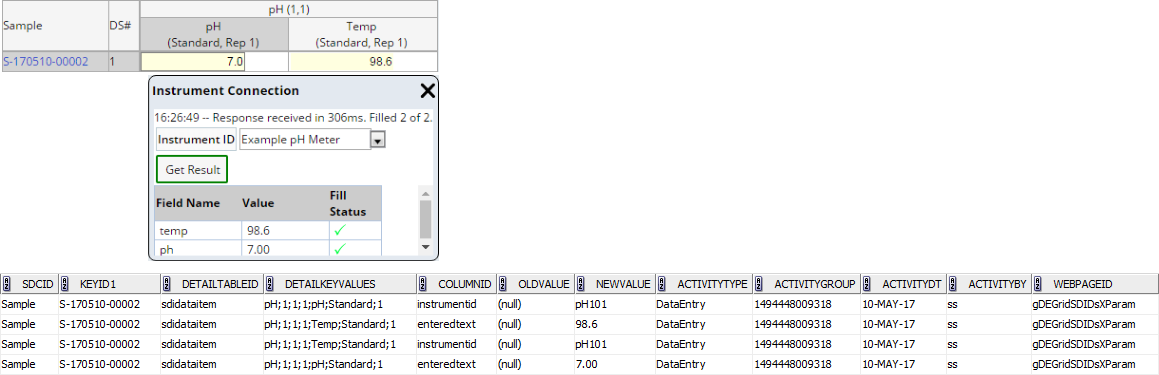The height and width of the screenshot is (375, 1159).
Task: Click the DS# column header
Action: click(x=123, y=25)
